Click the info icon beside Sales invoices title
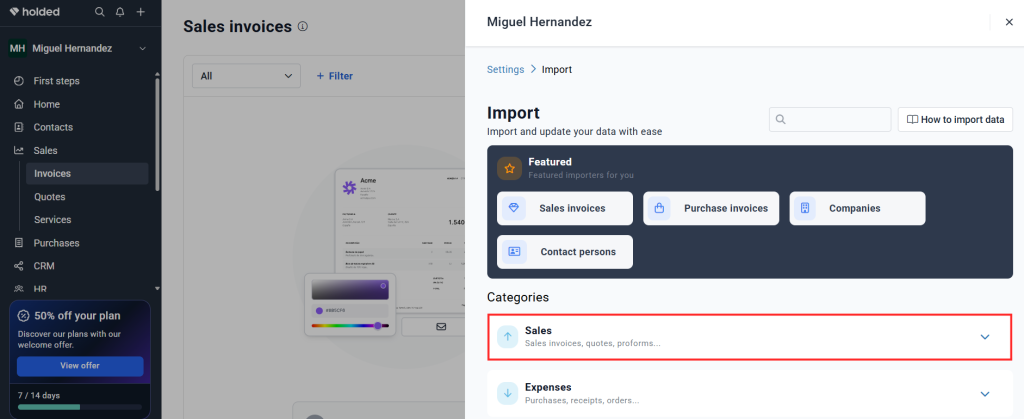Image resolution: width=1024 pixels, height=419 pixels. click(x=302, y=27)
